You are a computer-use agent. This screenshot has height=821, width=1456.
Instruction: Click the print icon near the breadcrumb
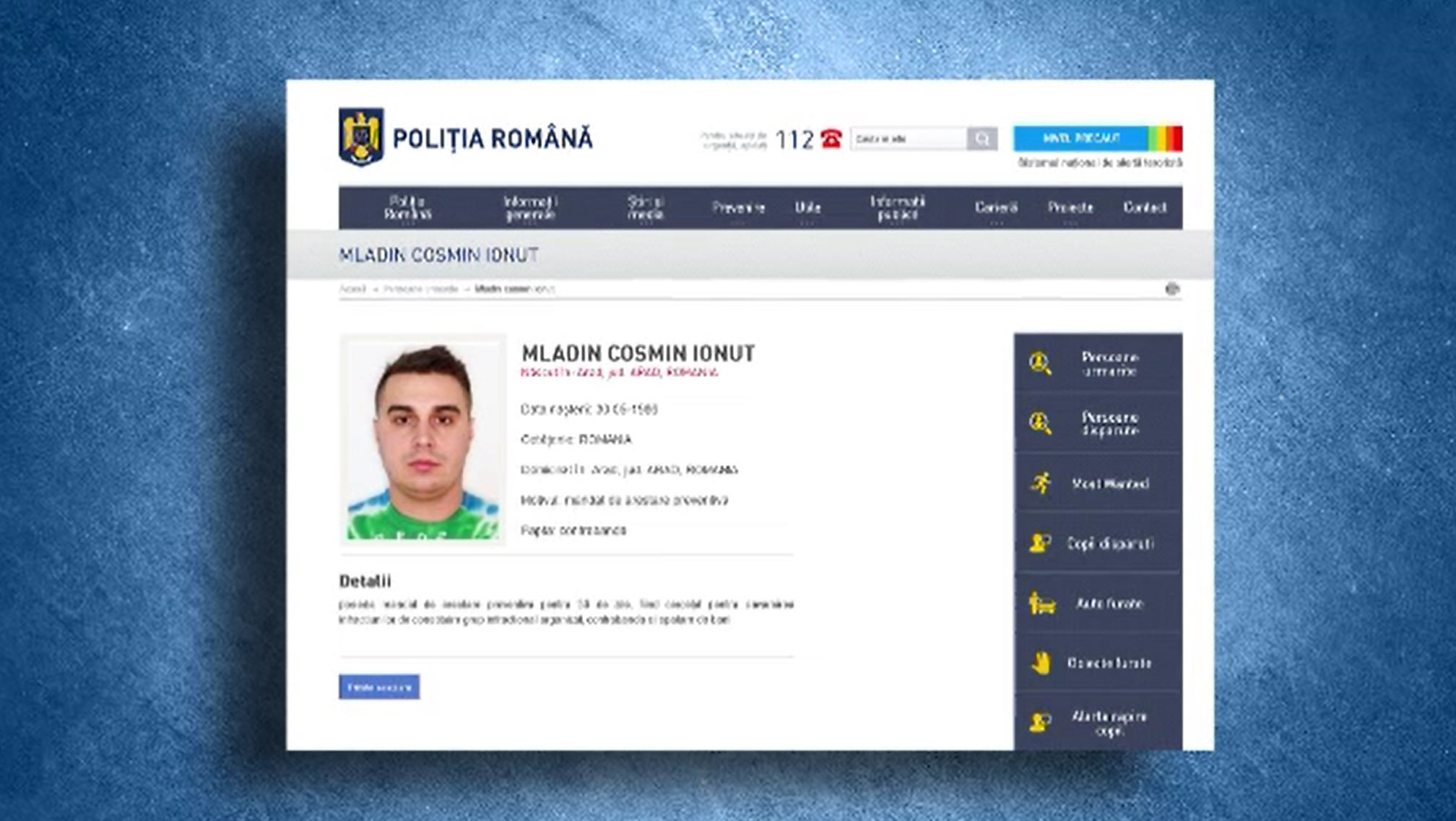click(1172, 287)
